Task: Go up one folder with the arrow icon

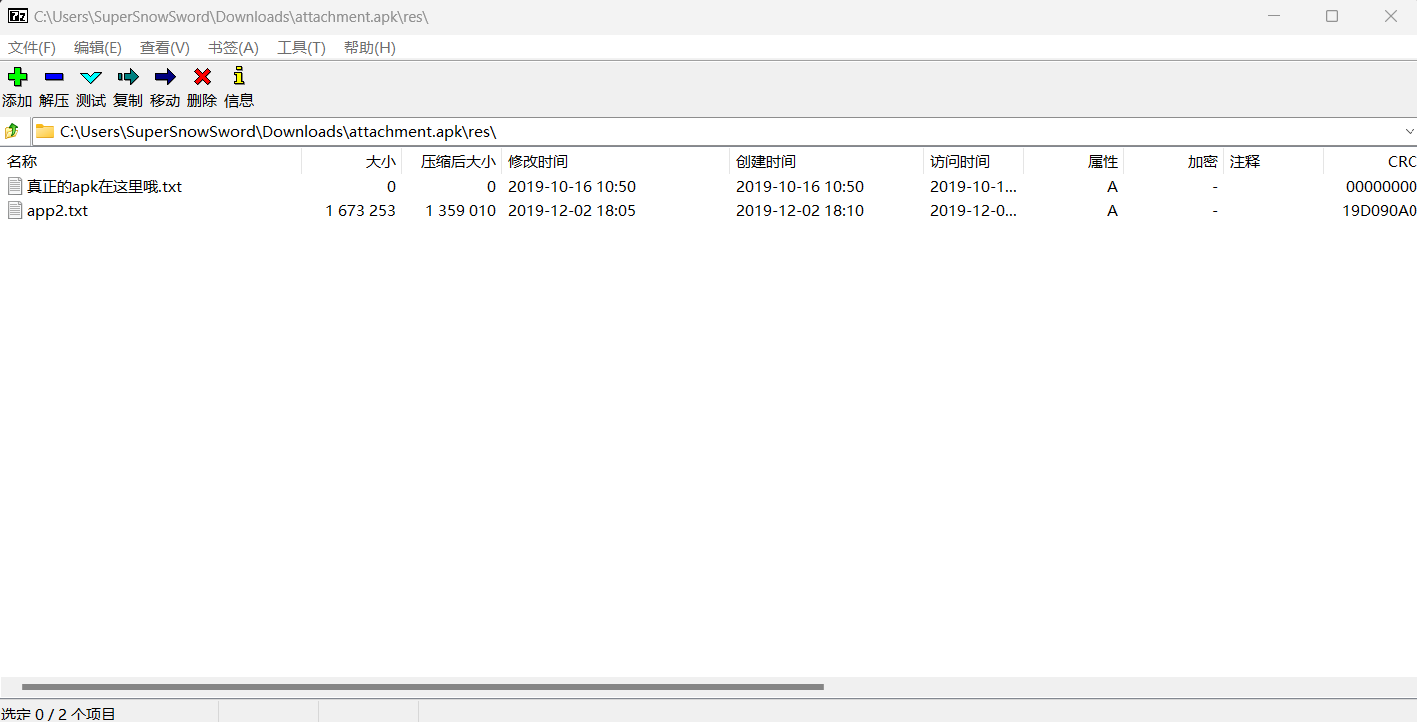Action: [12, 131]
